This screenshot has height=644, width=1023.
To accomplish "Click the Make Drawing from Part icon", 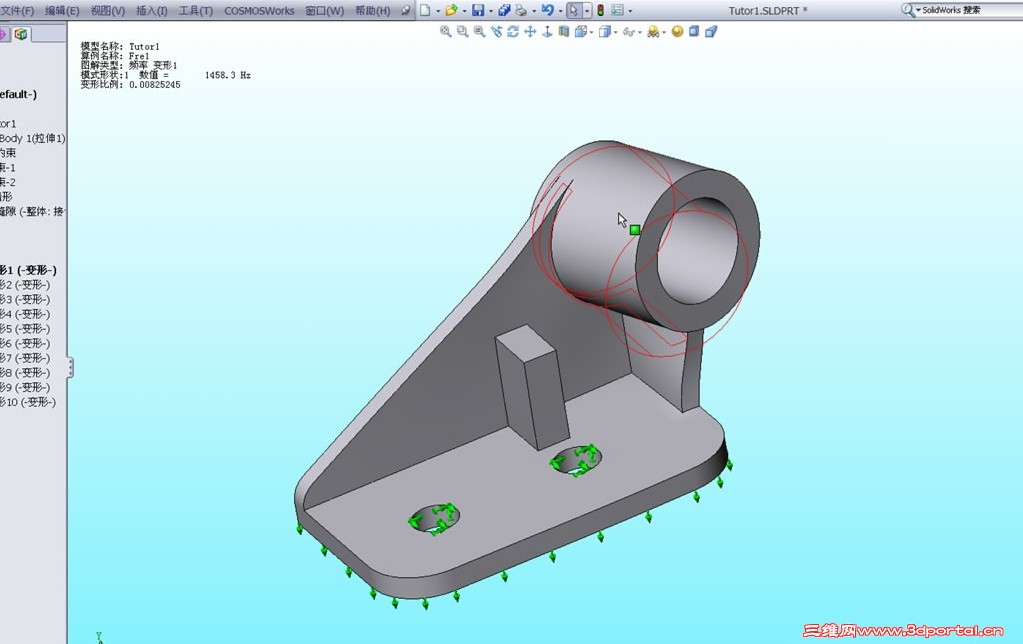I will (x=504, y=10).
